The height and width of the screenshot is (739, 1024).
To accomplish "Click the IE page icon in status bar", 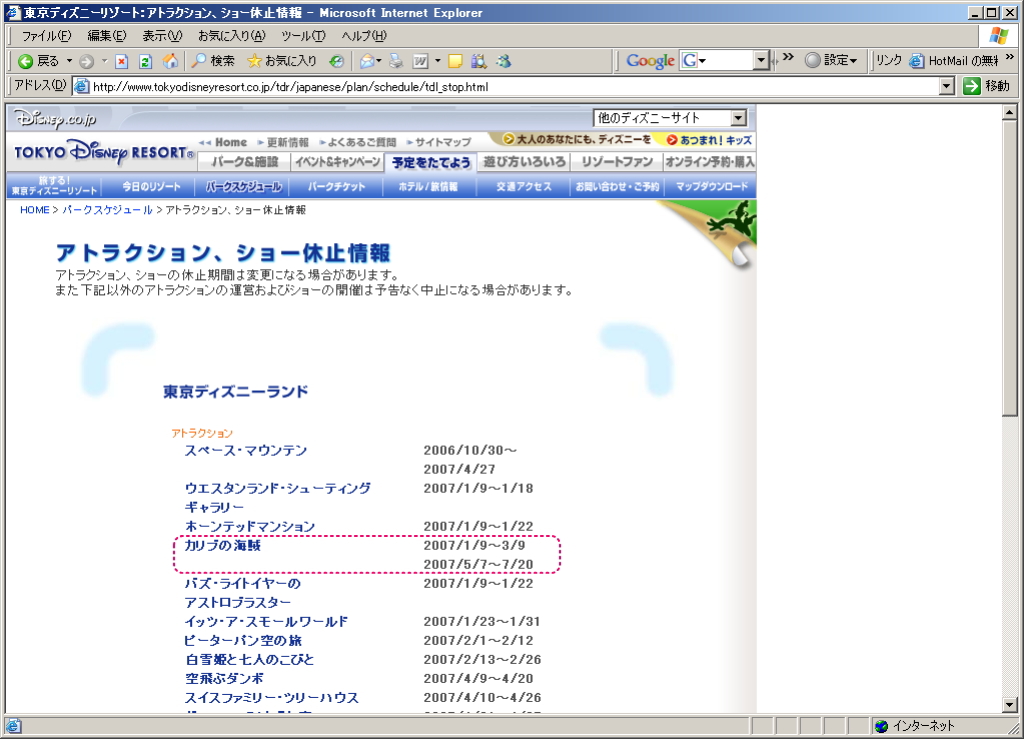I will coord(13,726).
